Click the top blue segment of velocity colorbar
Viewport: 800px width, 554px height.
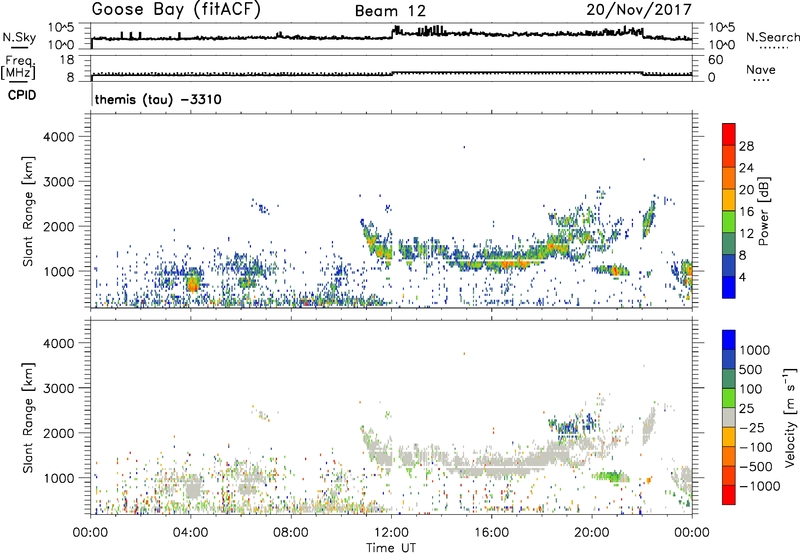click(729, 340)
